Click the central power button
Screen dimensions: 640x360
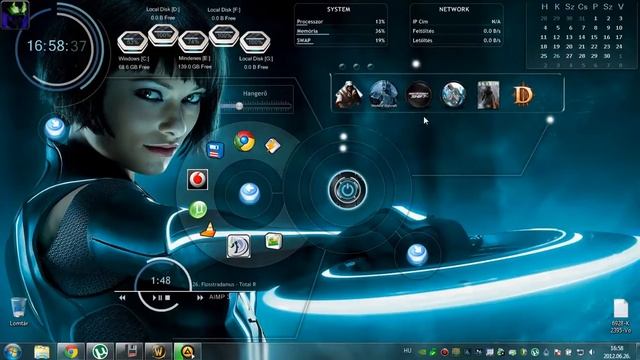[x=347, y=190]
